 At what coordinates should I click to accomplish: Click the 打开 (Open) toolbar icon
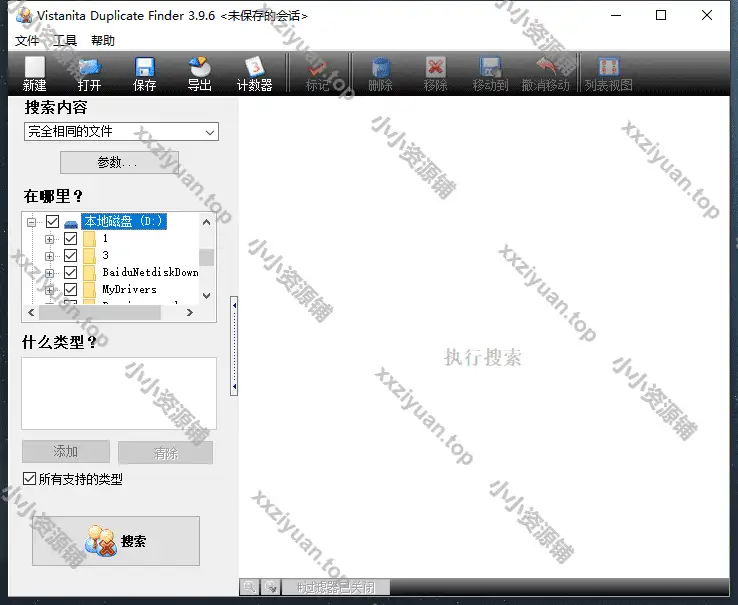[x=90, y=75]
